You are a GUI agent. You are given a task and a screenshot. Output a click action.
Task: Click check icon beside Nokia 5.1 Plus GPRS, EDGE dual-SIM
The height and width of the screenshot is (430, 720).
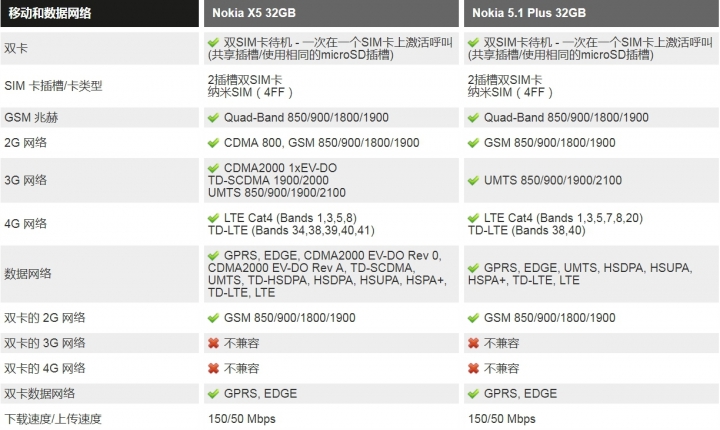click(473, 394)
